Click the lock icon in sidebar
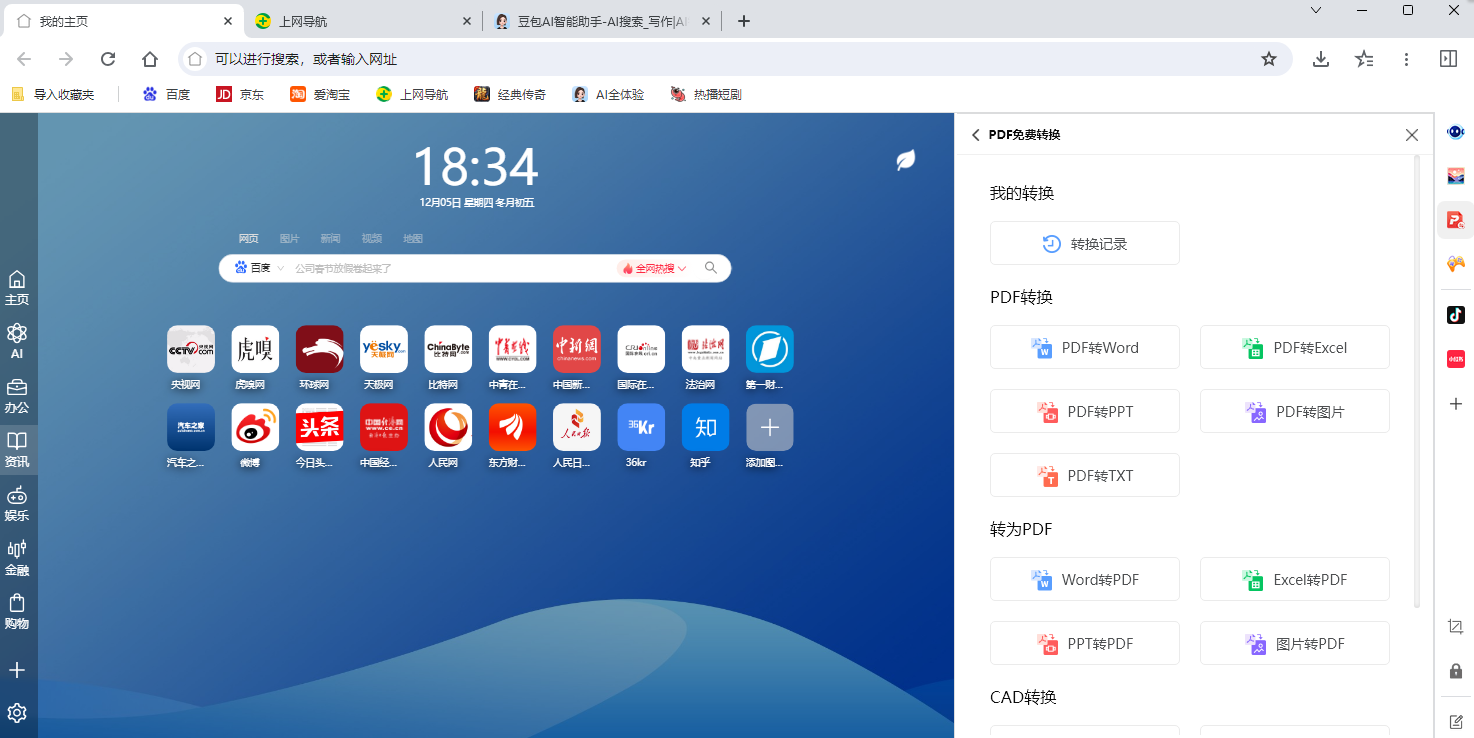This screenshot has height=738, width=1474. click(x=1456, y=671)
